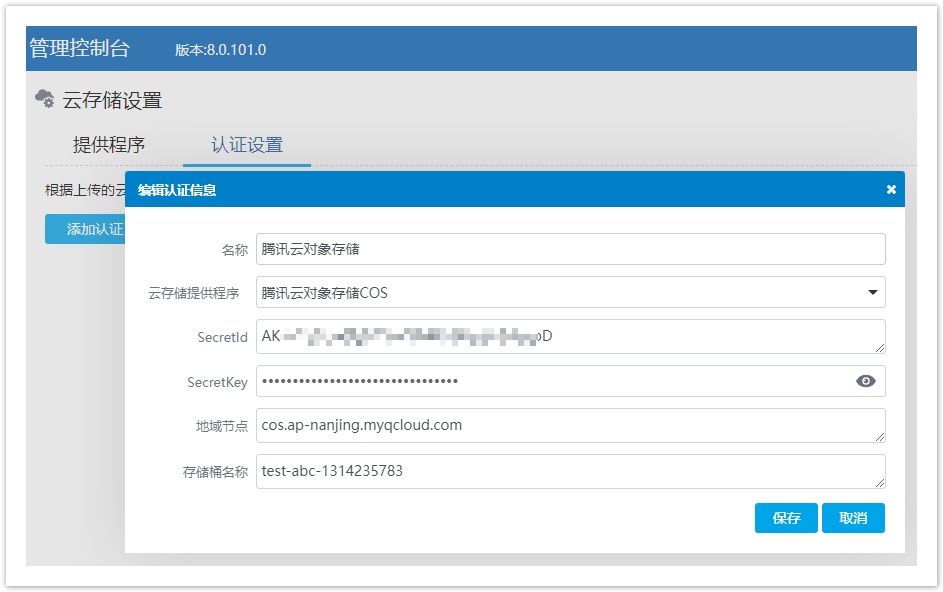Click the 名称 label
The height and width of the screenshot is (592, 943).
pos(235,250)
